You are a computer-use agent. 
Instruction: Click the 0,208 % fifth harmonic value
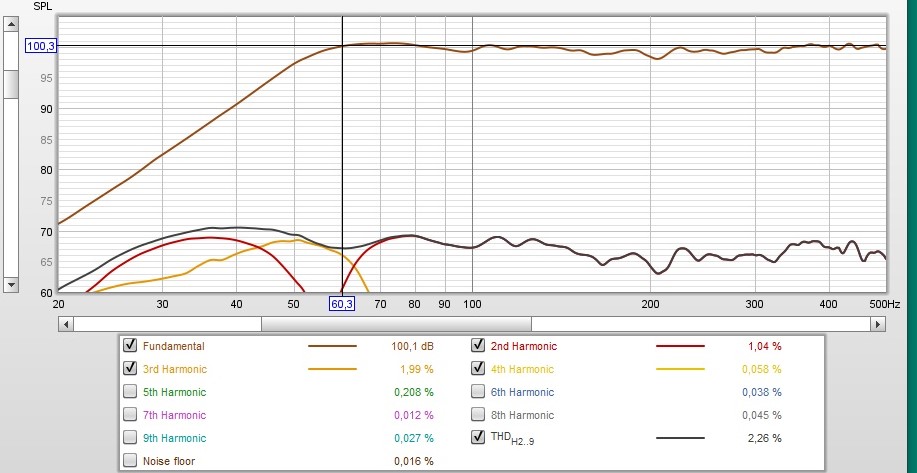(413, 392)
